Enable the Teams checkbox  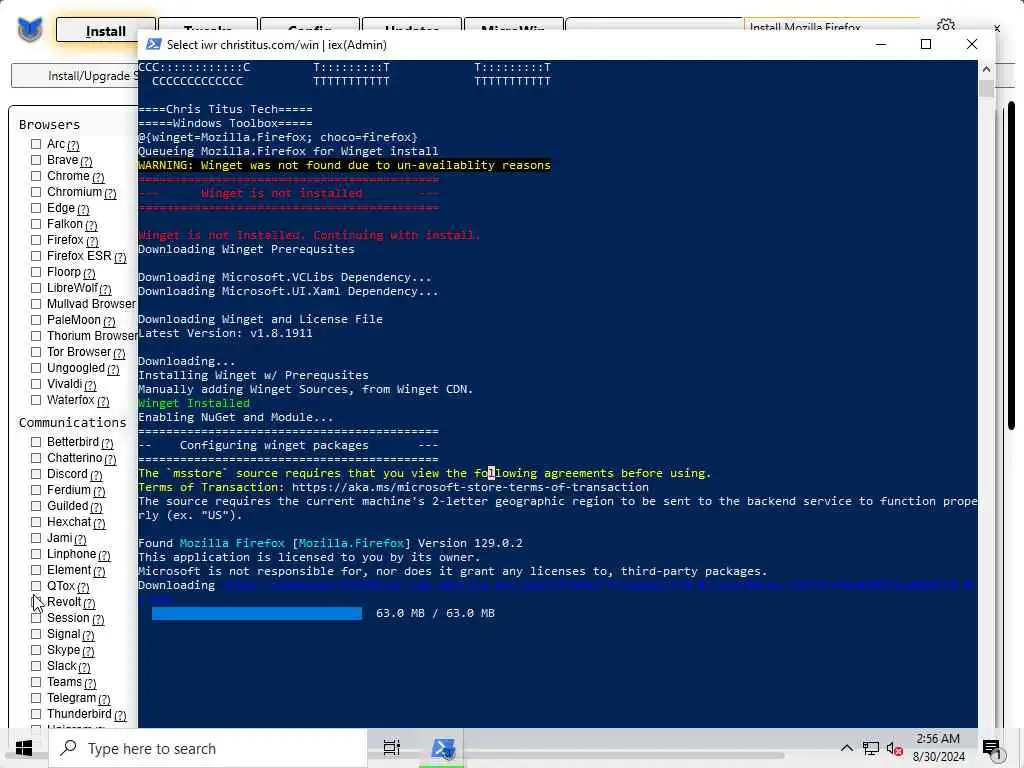tap(36, 682)
